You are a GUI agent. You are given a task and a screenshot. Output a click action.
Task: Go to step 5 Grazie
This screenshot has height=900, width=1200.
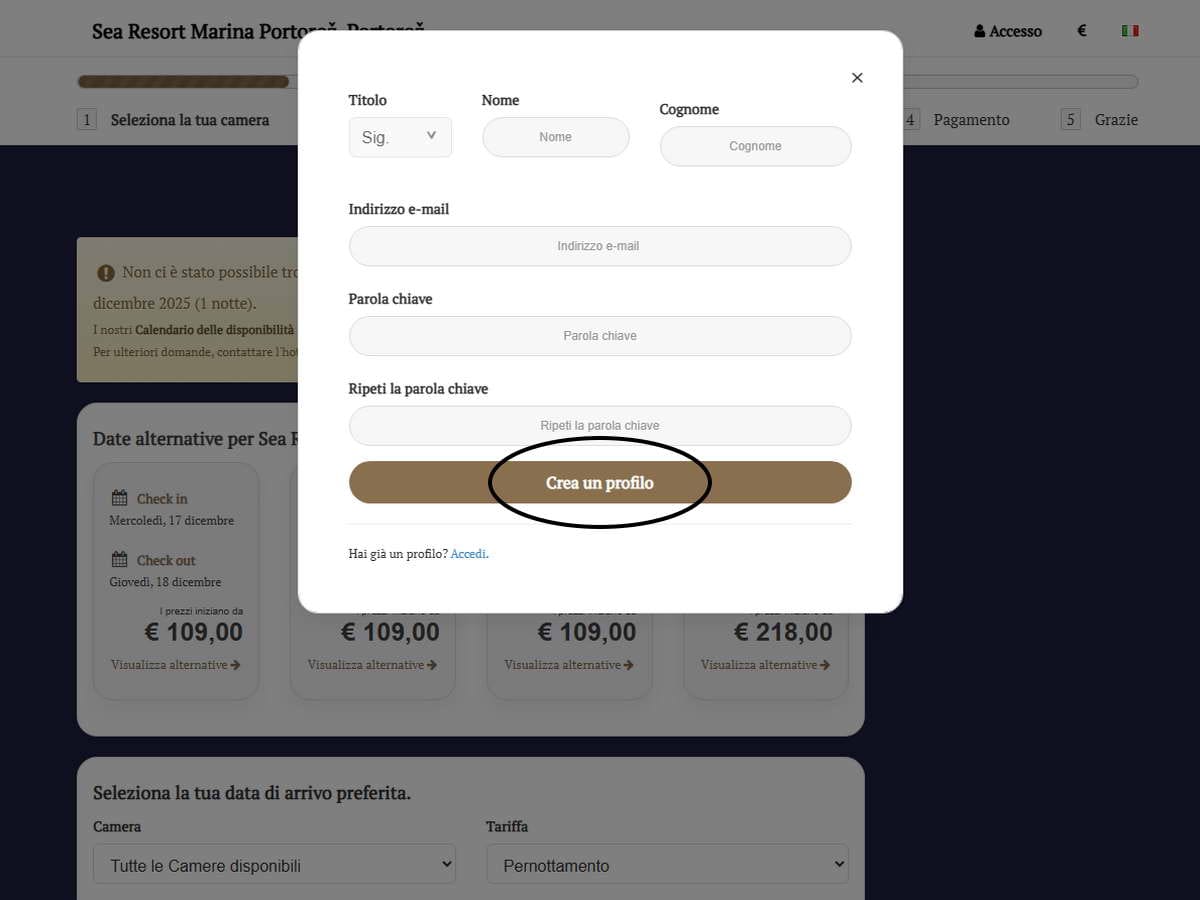[1115, 120]
